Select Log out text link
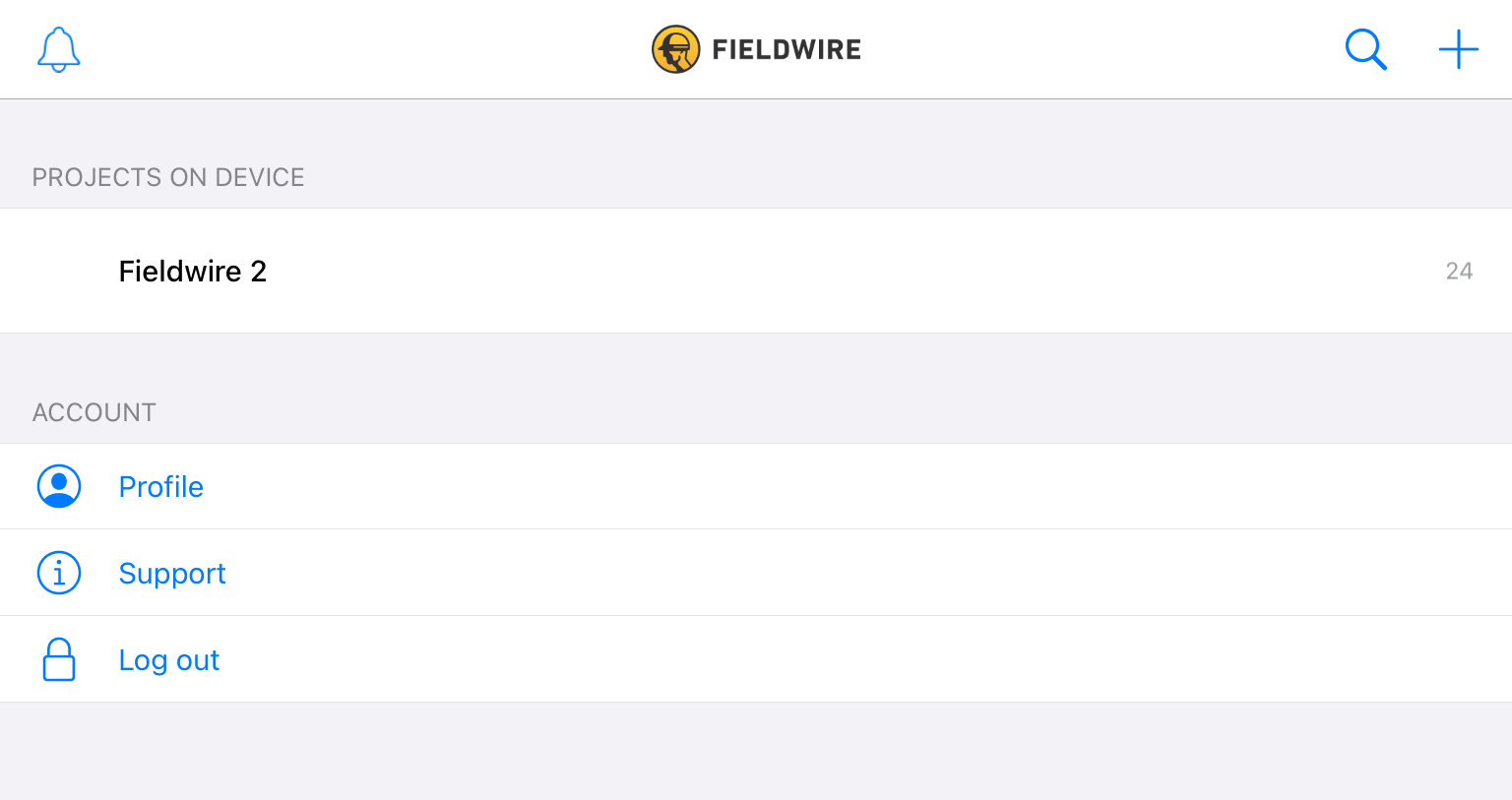The width and height of the screenshot is (1512, 800). [x=169, y=659]
